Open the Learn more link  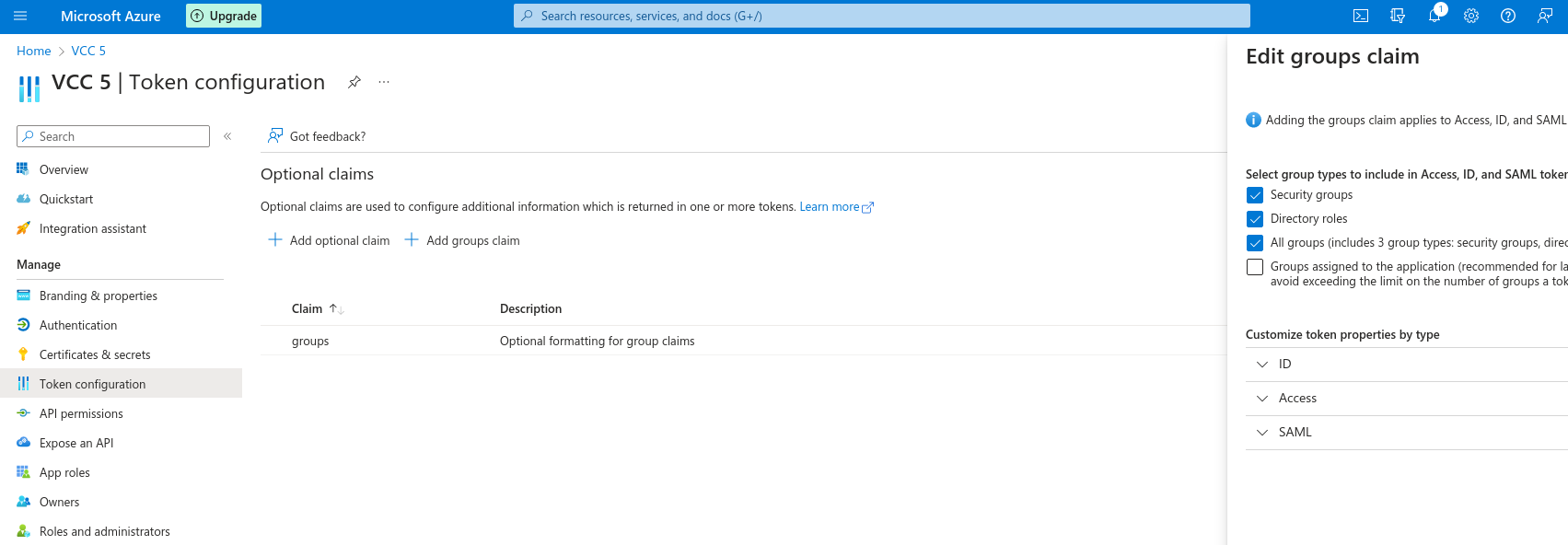[x=836, y=207]
